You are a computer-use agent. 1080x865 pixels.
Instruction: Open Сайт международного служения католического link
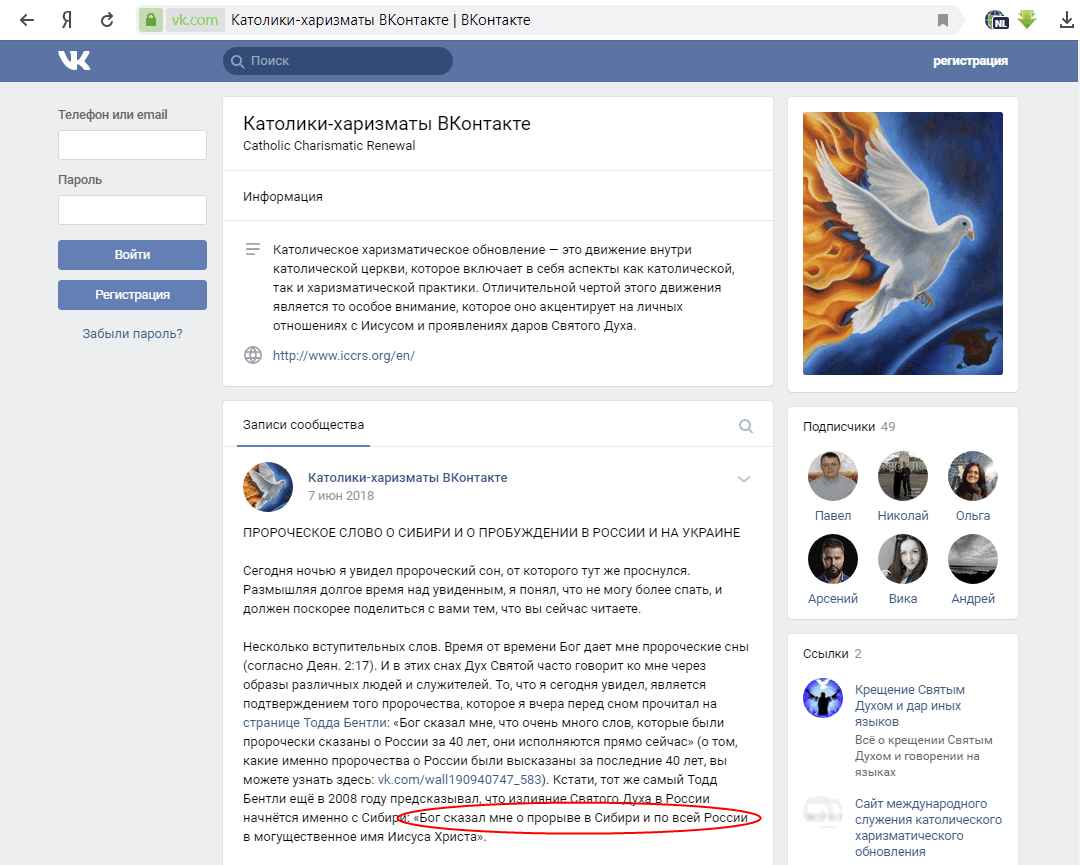point(928,827)
